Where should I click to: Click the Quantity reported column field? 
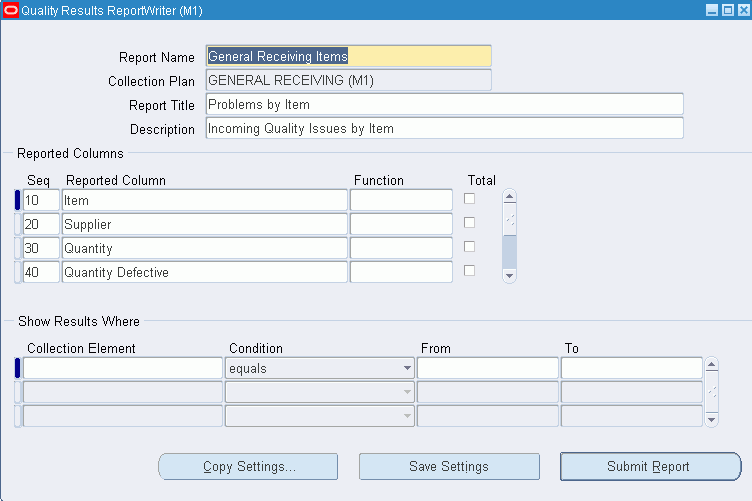(x=205, y=248)
